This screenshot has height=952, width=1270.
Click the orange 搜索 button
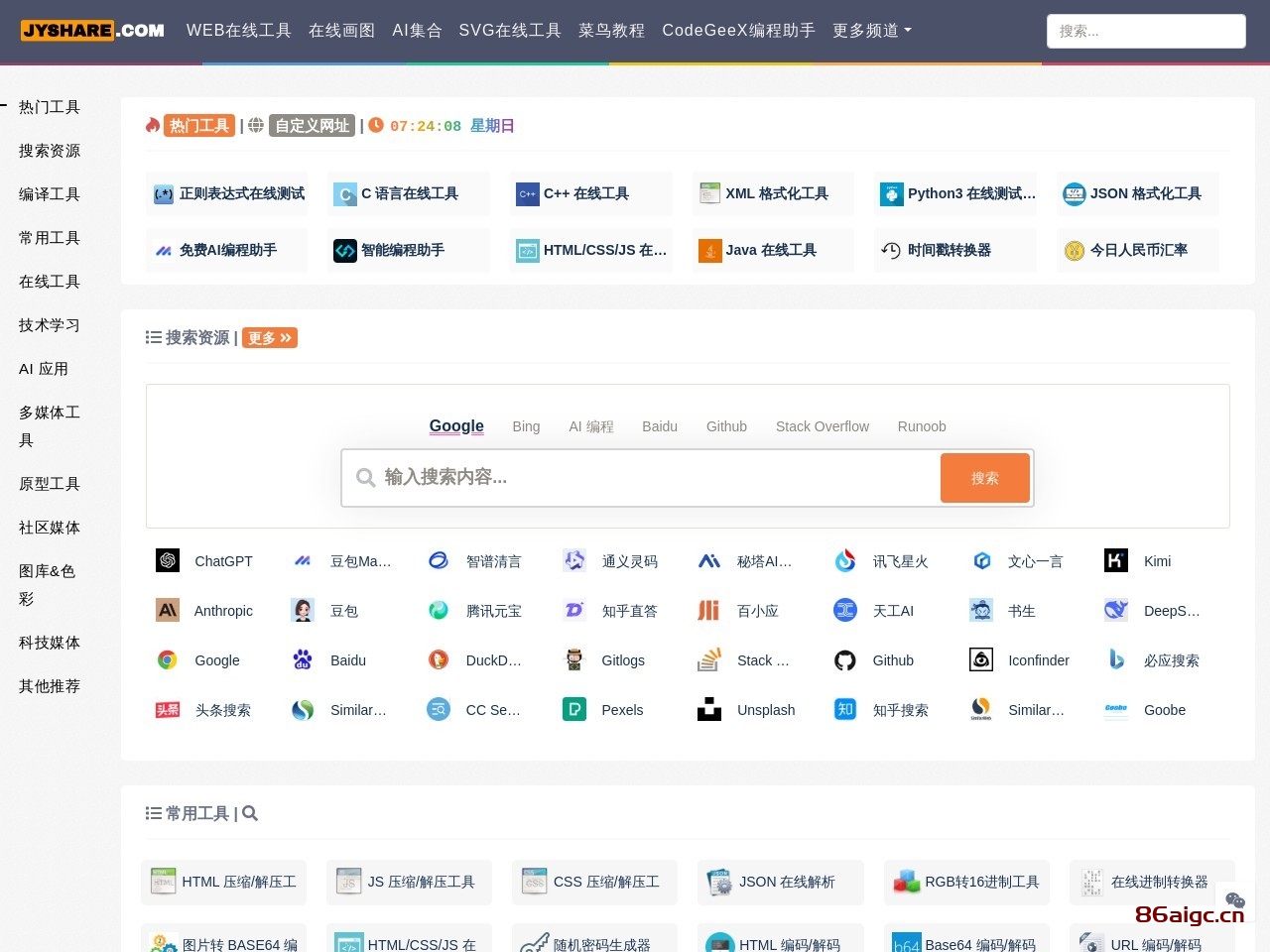(985, 478)
